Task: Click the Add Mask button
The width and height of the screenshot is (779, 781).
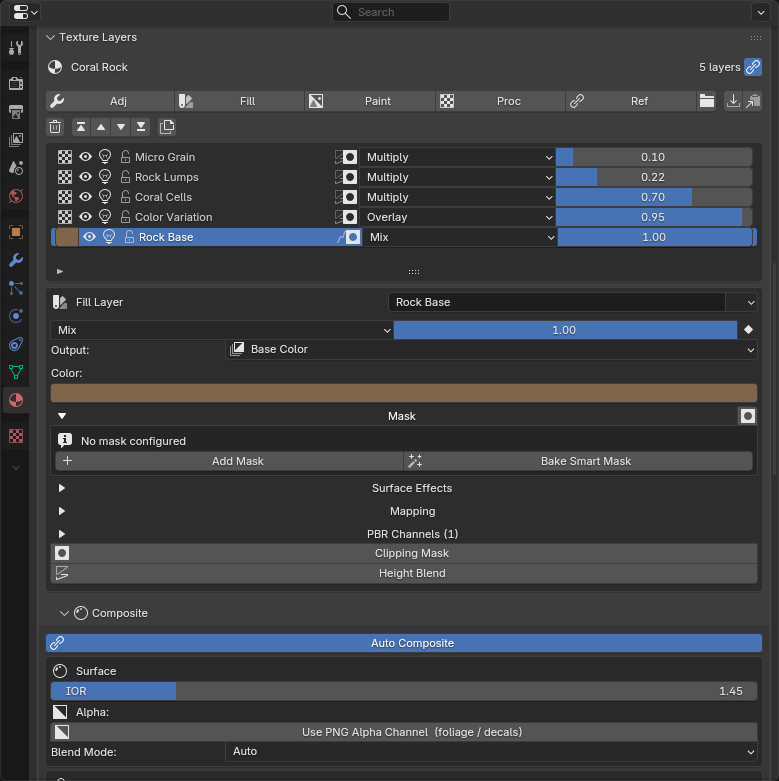Action: coord(230,461)
